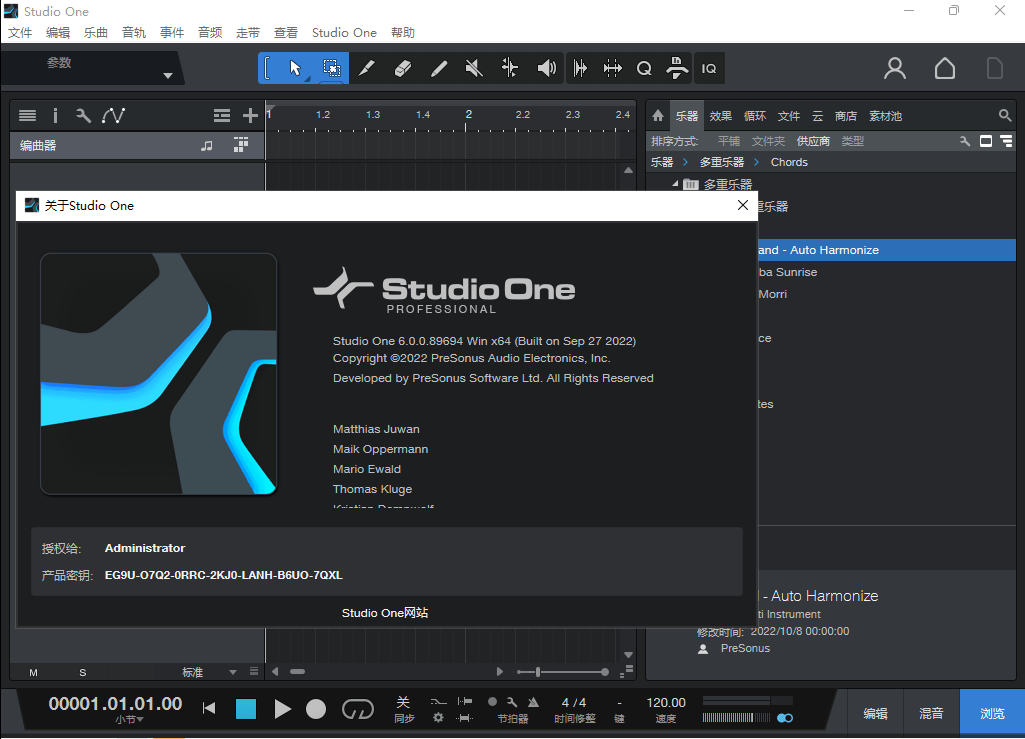Select the Range tool
1025x739 pixels.
(x=331, y=68)
